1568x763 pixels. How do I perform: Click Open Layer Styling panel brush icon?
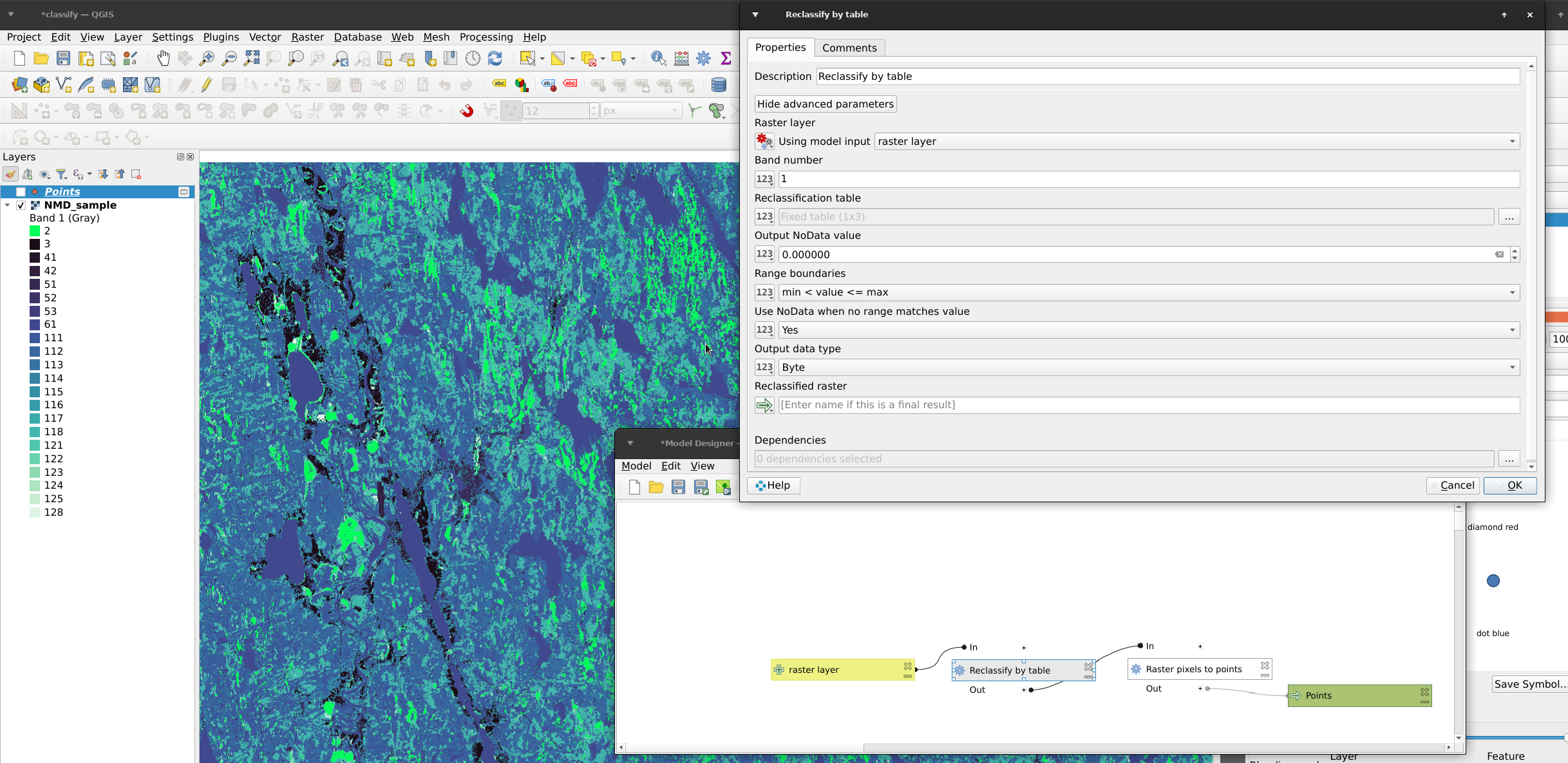click(x=10, y=174)
